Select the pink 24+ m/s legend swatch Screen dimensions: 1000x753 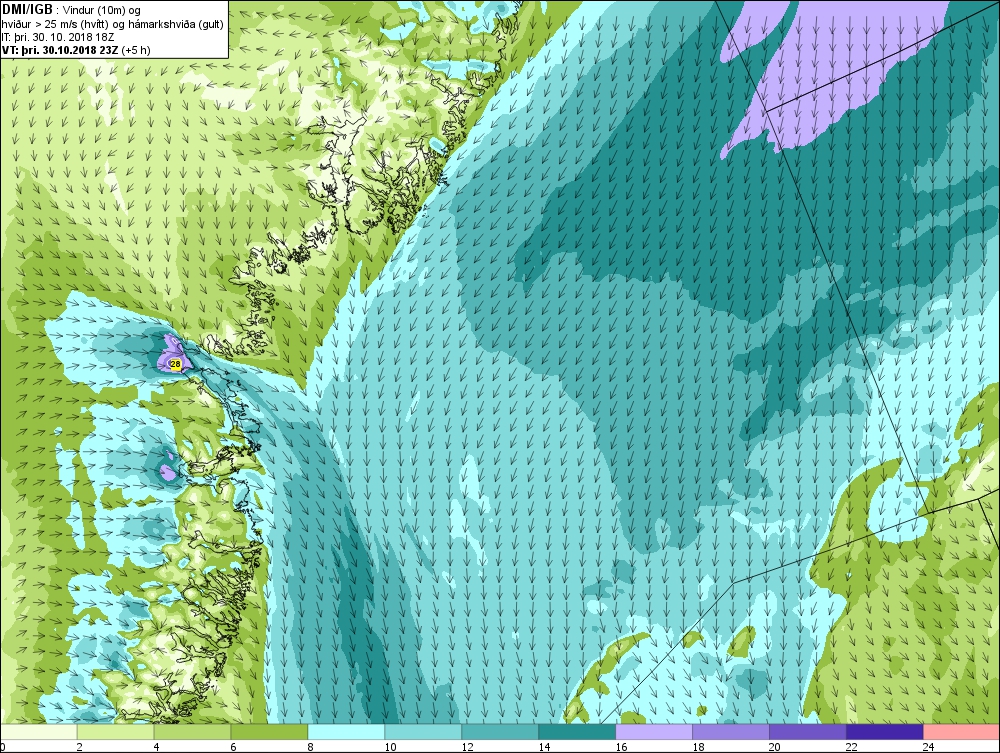point(962,731)
